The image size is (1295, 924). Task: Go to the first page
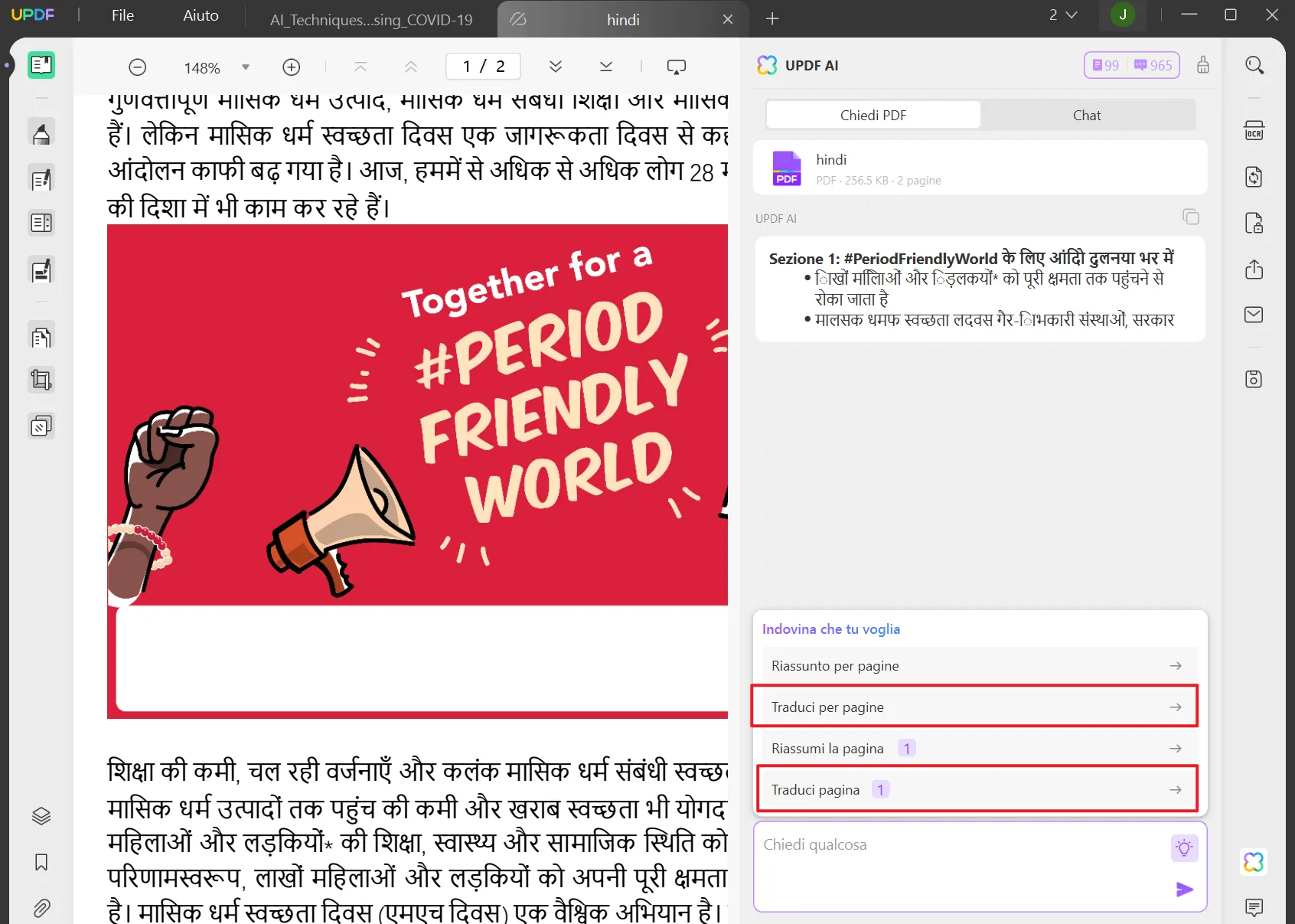[360, 67]
